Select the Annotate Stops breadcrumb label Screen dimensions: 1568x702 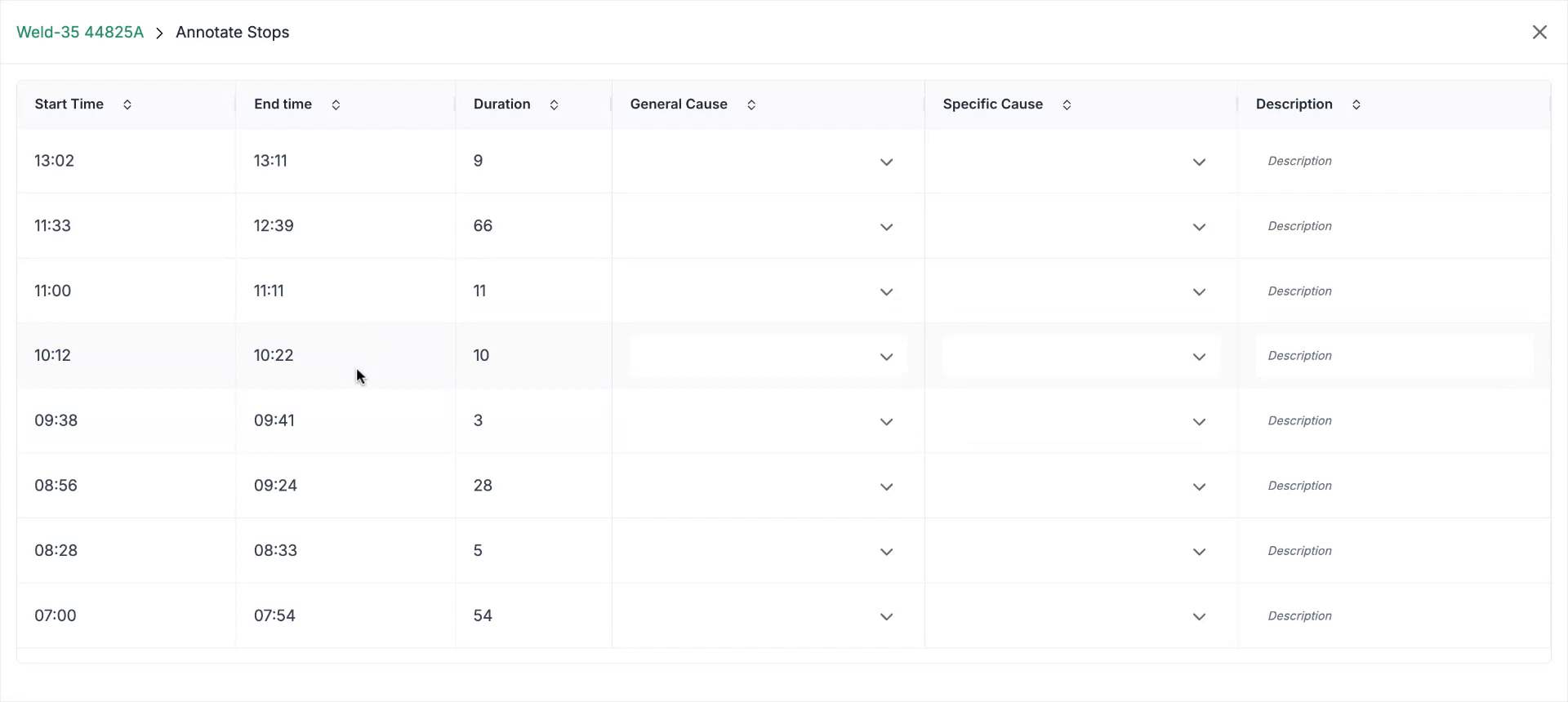click(x=232, y=32)
